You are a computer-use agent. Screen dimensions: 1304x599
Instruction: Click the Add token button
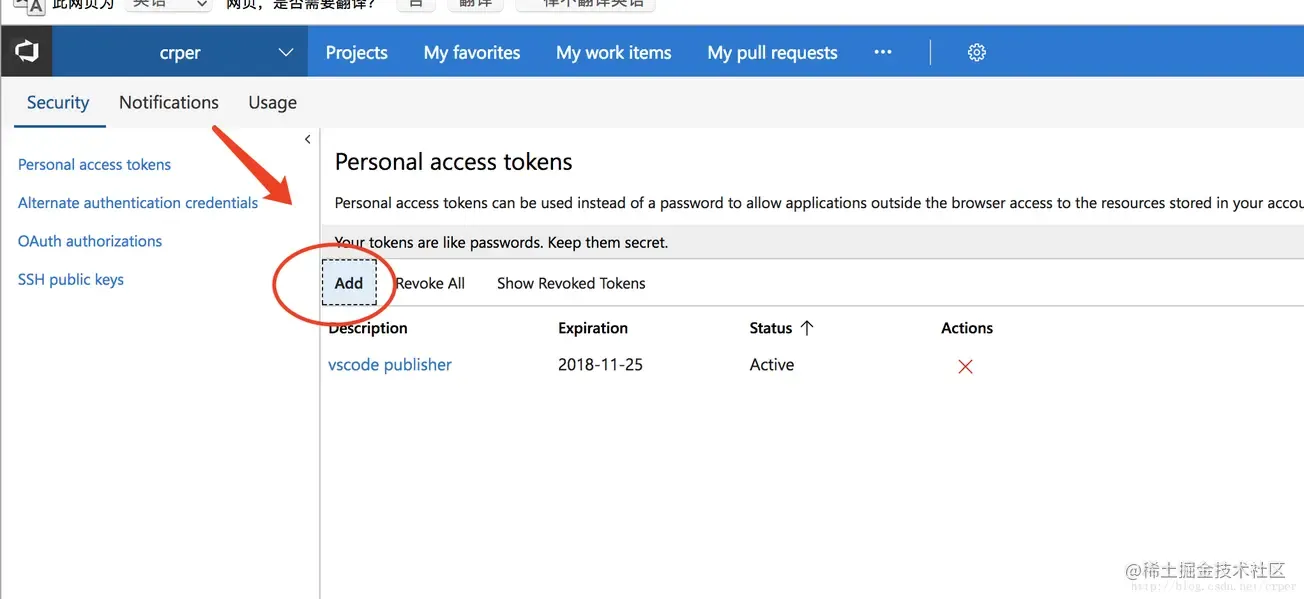(x=349, y=283)
